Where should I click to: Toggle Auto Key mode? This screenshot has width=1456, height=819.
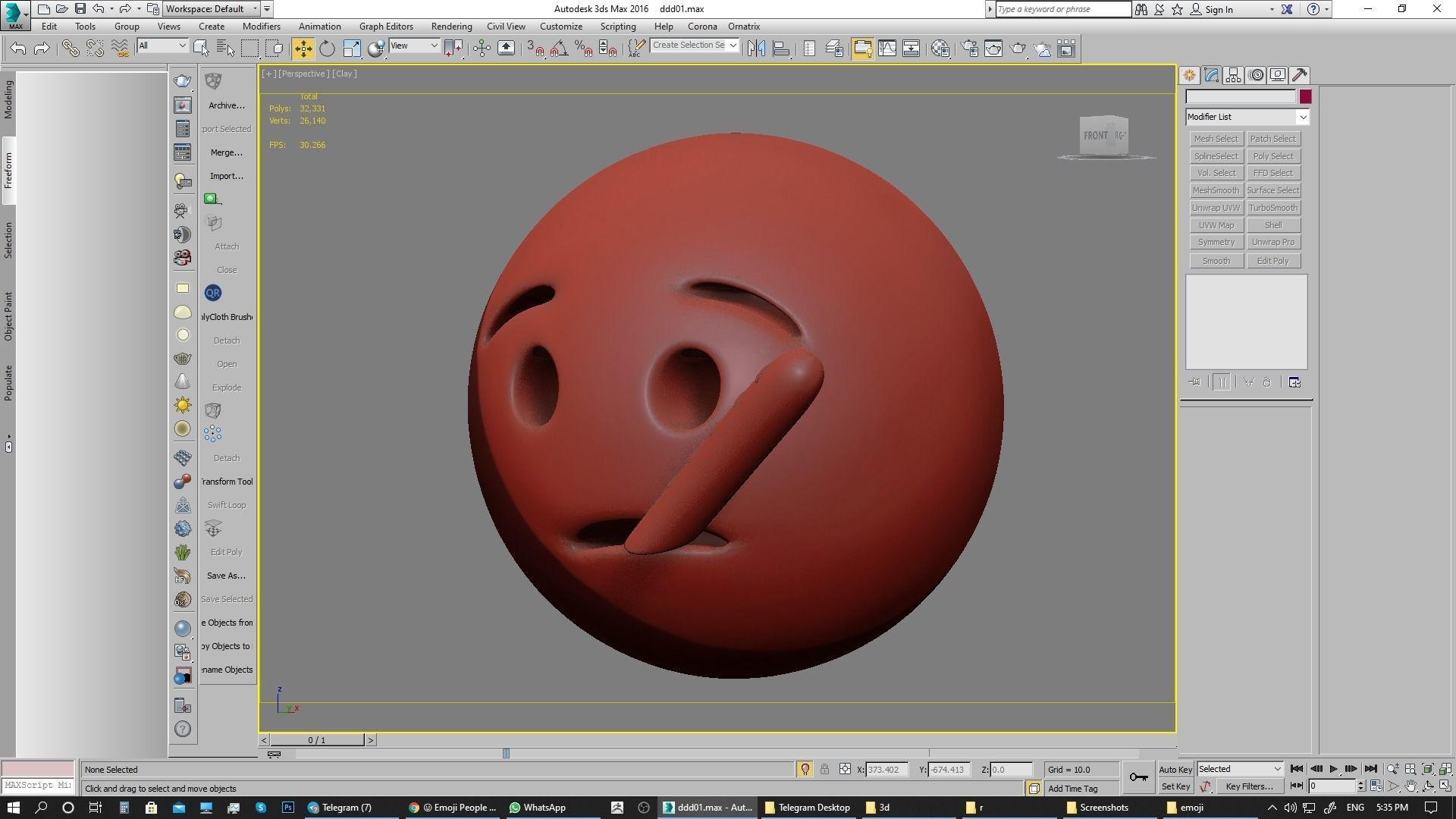tap(1175, 770)
